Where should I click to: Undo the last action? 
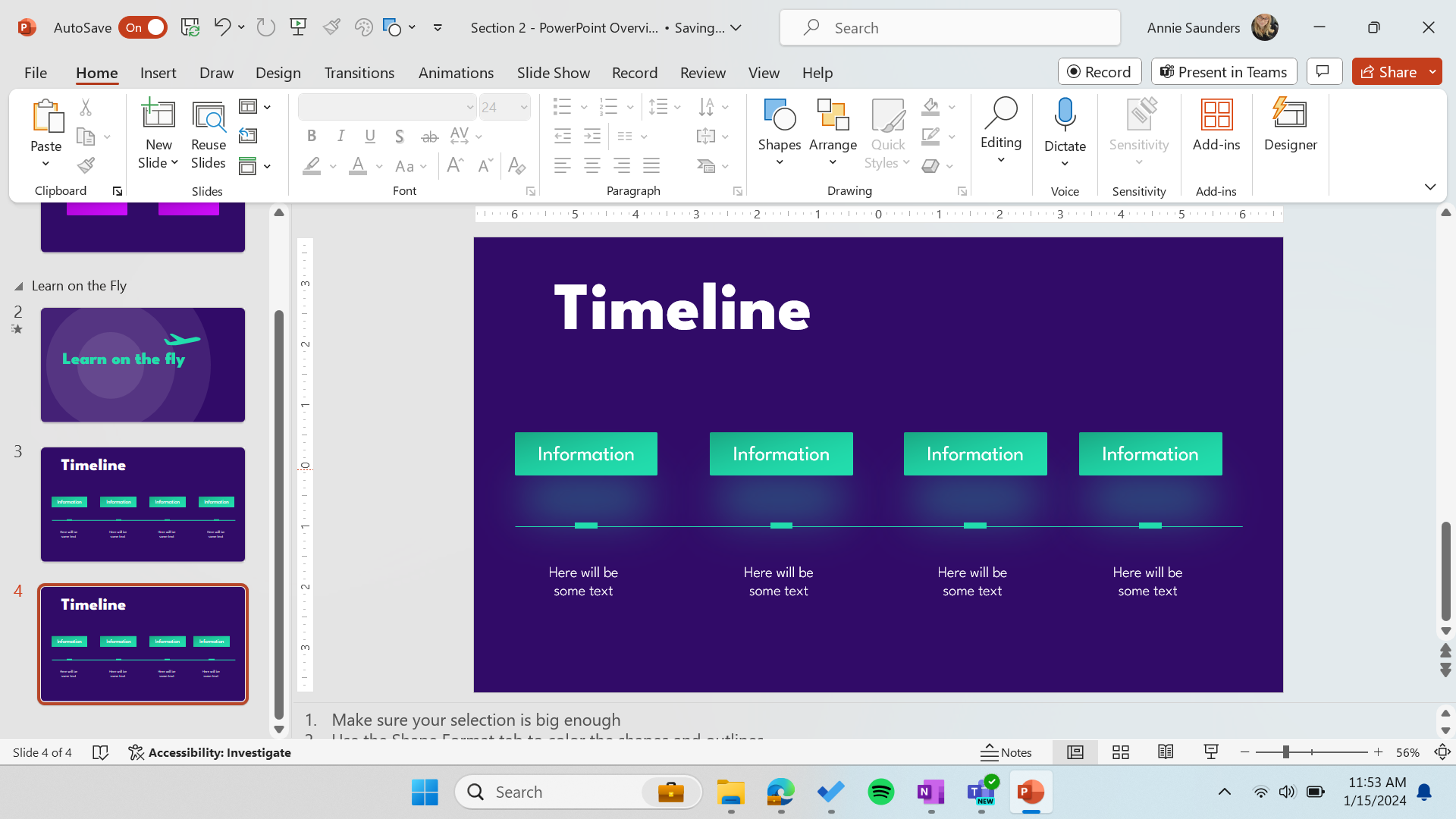(221, 27)
